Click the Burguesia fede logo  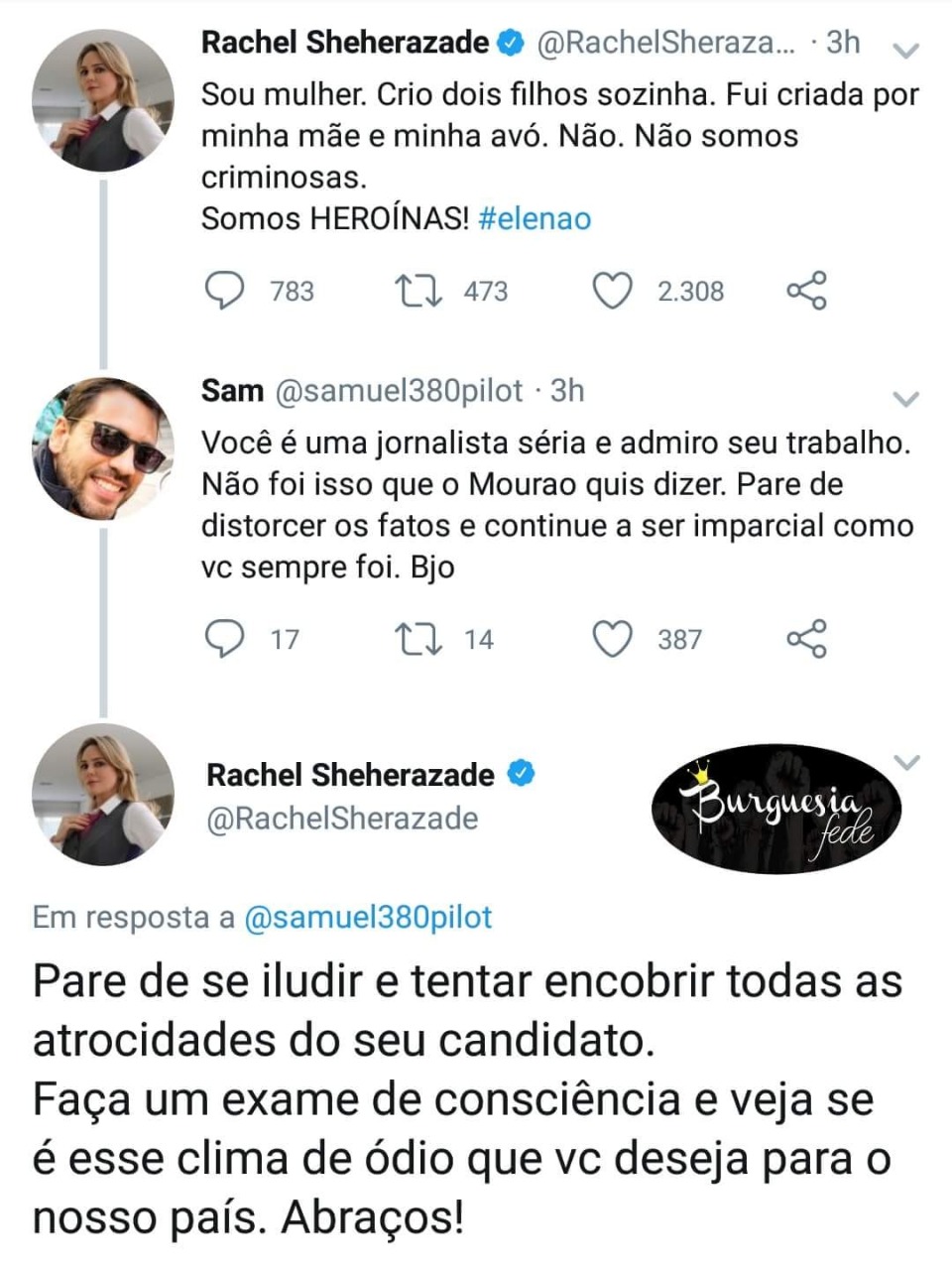(776, 809)
